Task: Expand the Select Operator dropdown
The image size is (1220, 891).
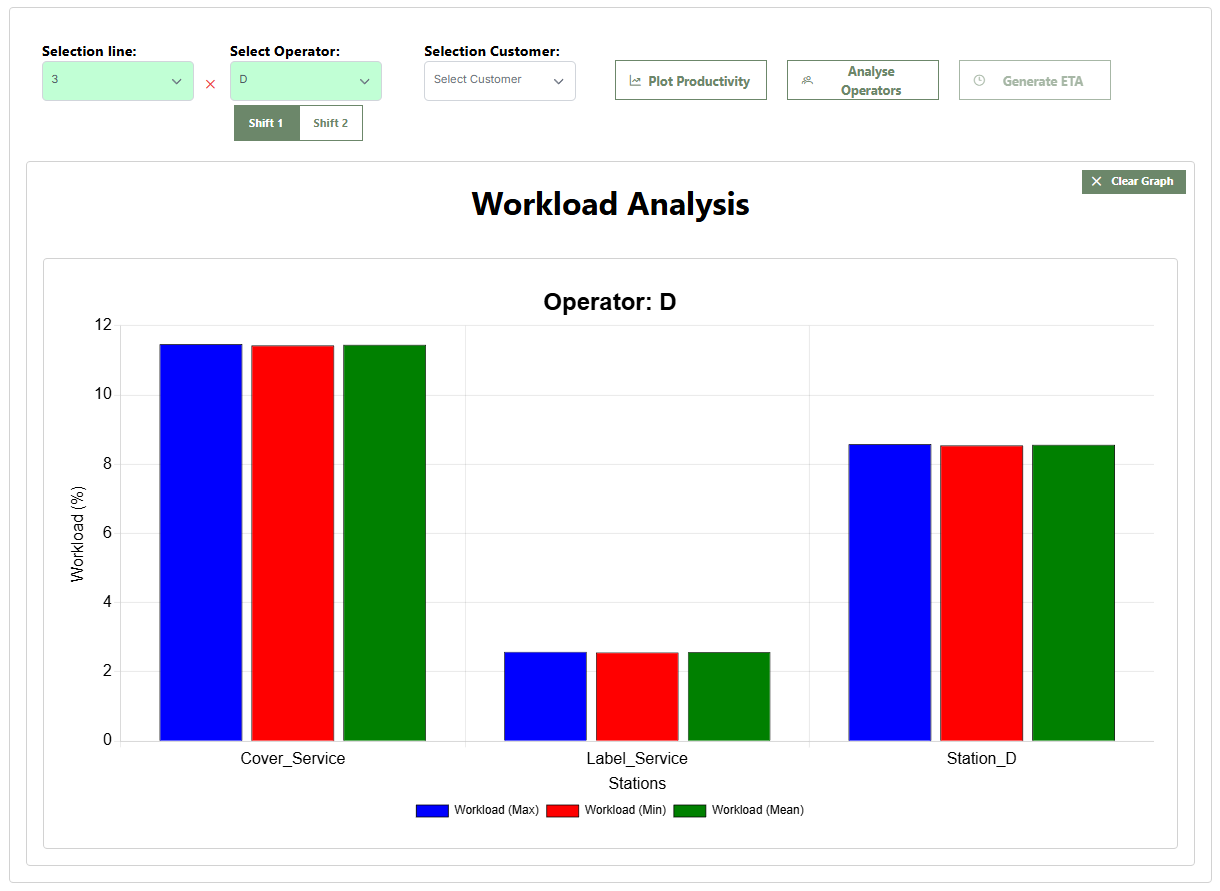Action: [x=306, y=81]
